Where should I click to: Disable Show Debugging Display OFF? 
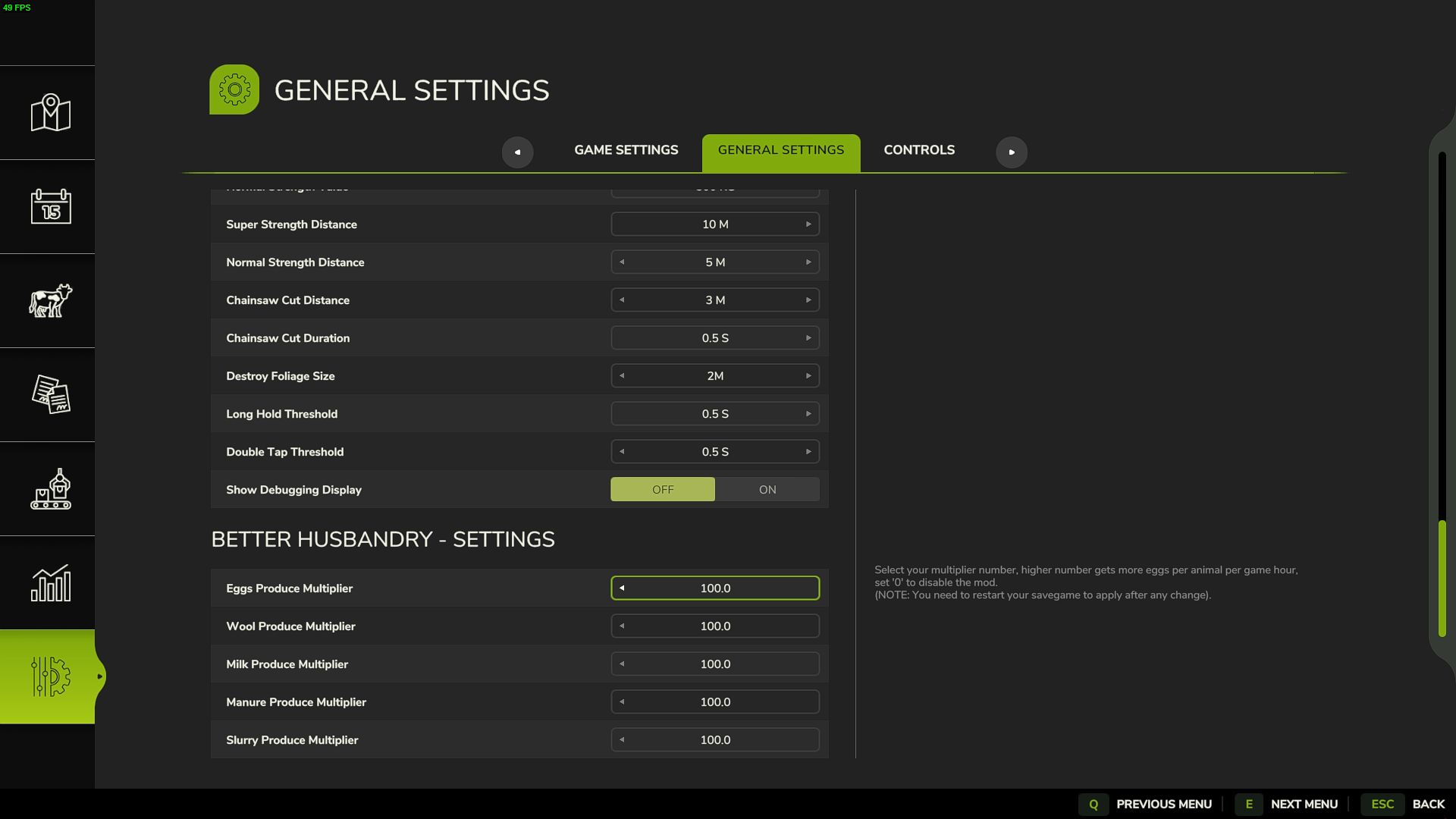click(662, 489)
